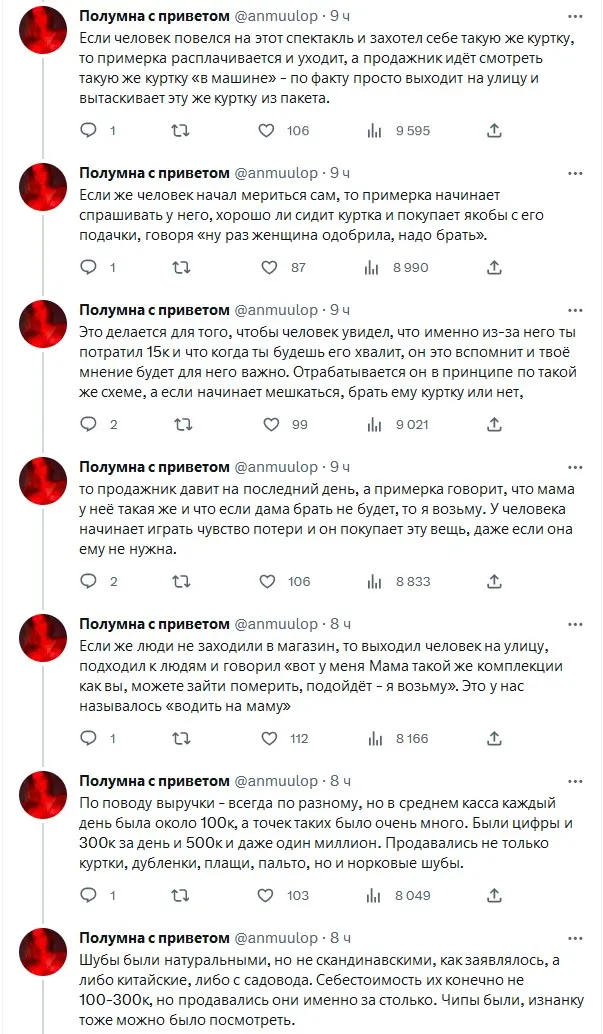Open more options on the first tweet
The height and width of the screenshot is (1034, 603).
(x=575, y=16)
